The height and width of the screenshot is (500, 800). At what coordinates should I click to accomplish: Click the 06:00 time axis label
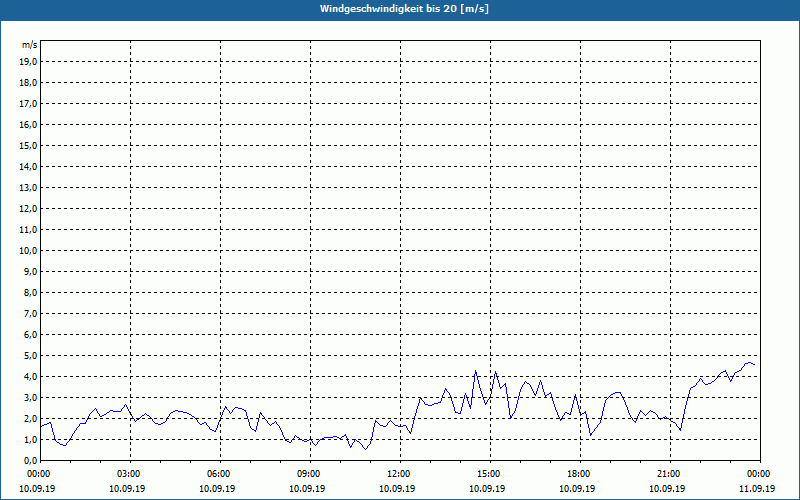pyautogui.click(x=220, y=474)
